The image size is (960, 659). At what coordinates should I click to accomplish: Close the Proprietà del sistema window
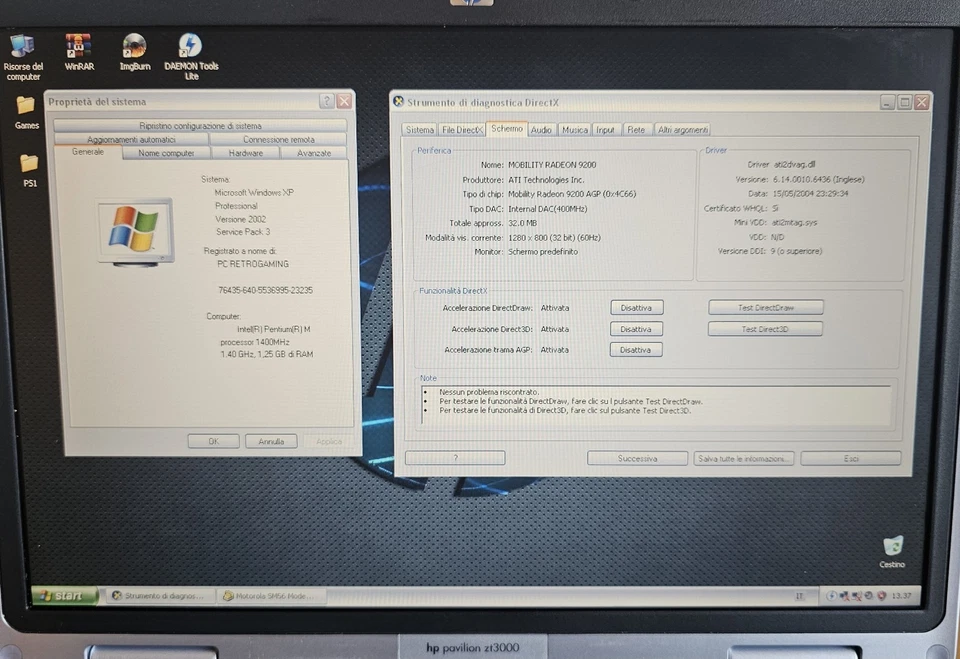[x=345, y=101]
